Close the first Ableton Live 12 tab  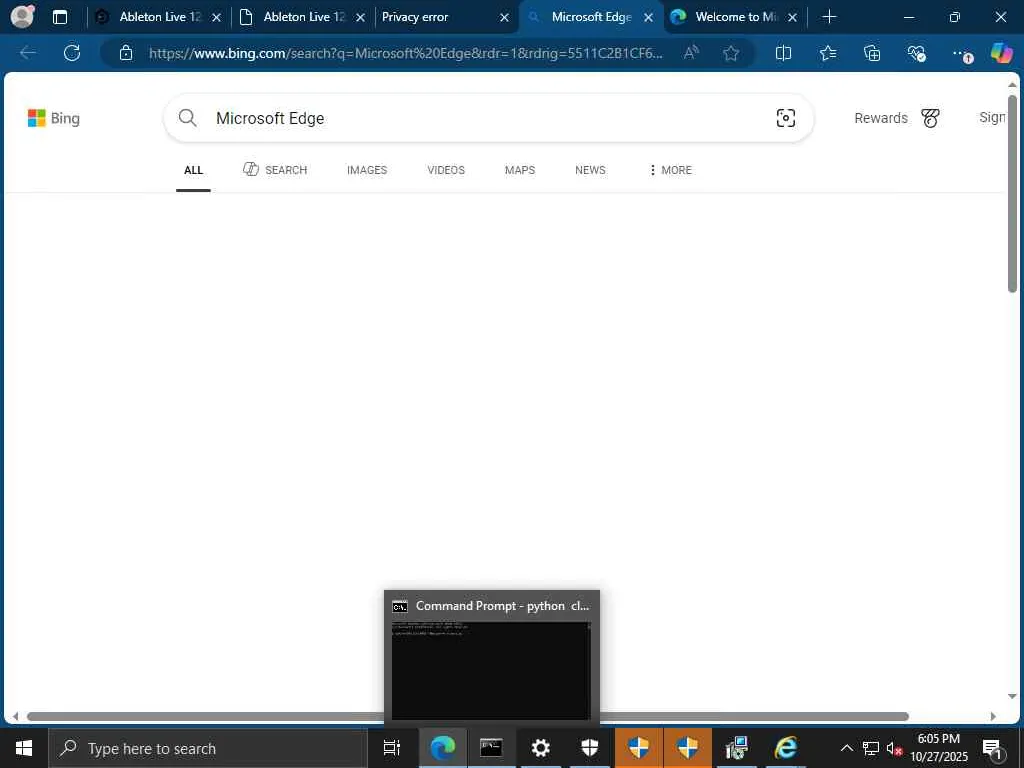point(216,18)
